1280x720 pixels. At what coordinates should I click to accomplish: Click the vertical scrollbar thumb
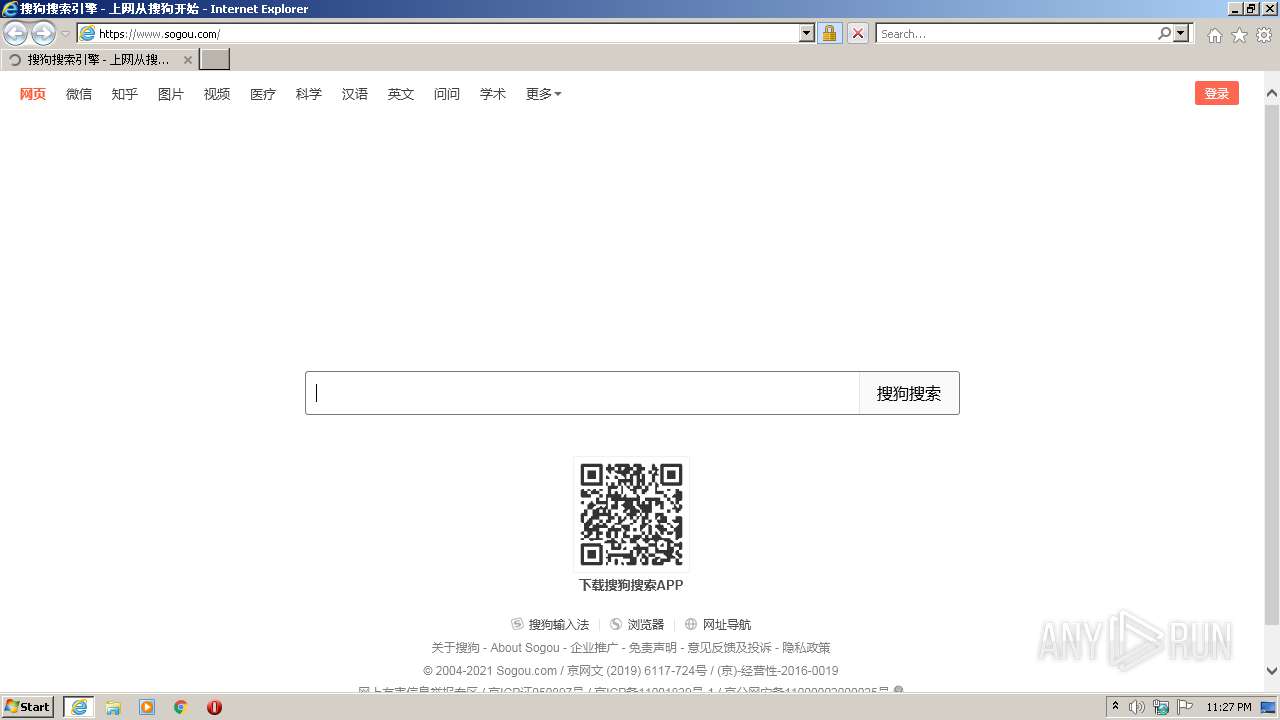point(1272,363)
